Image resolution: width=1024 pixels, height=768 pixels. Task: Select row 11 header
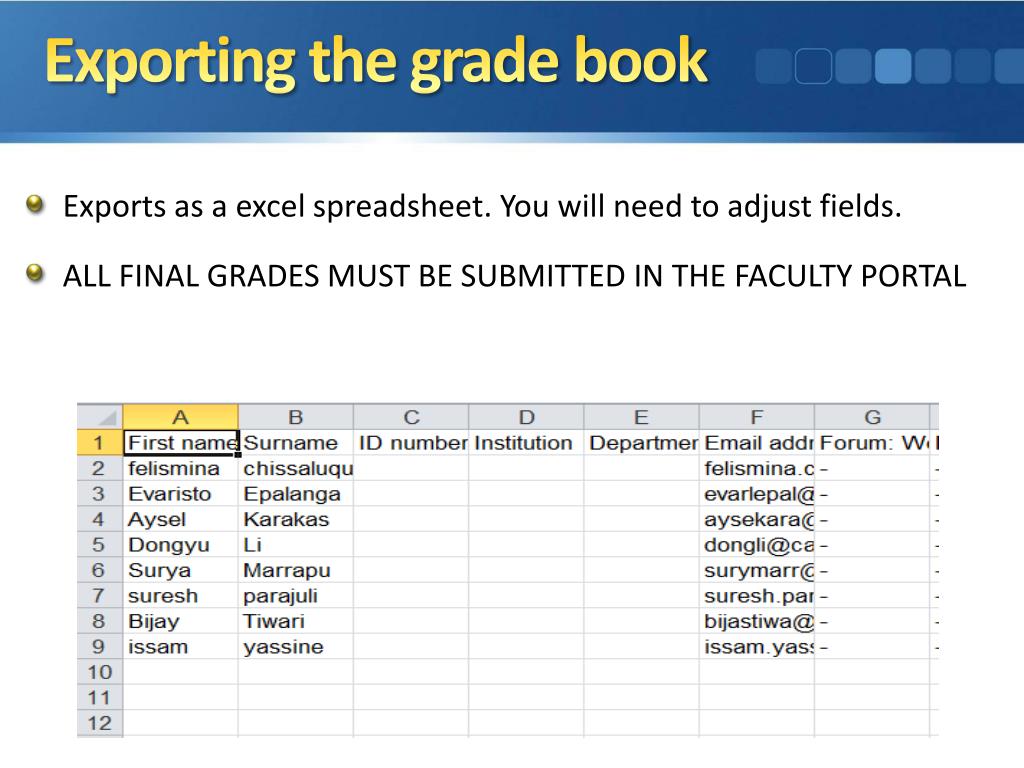tap(100, 697)
